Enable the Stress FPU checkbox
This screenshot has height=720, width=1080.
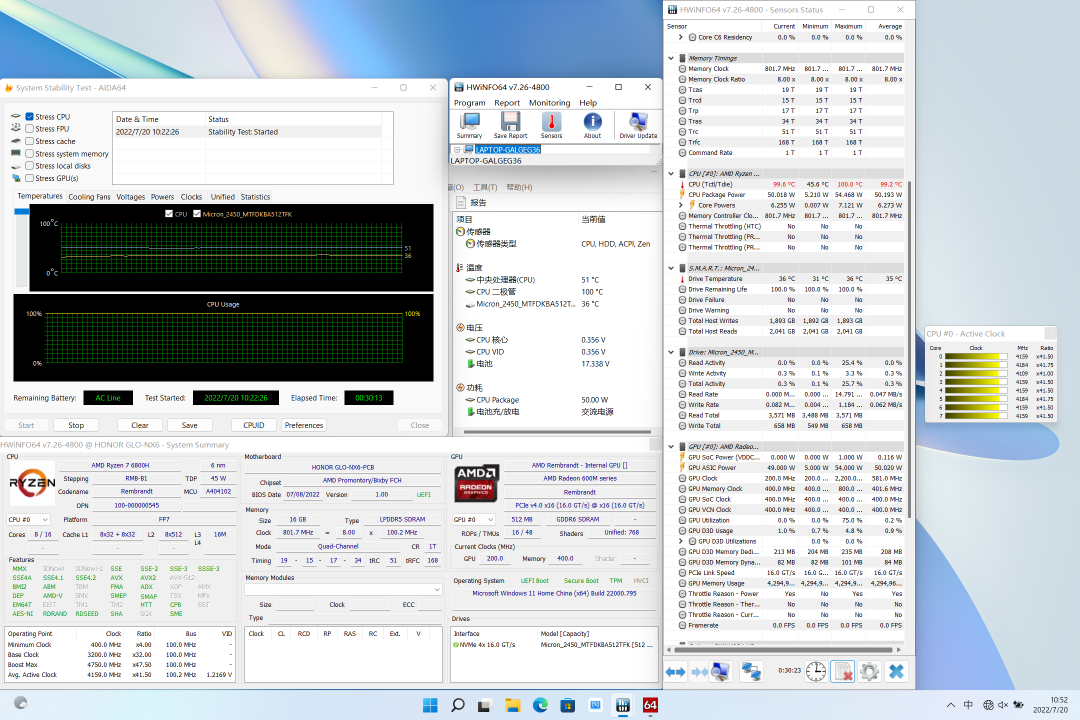[x=30, y=129]
